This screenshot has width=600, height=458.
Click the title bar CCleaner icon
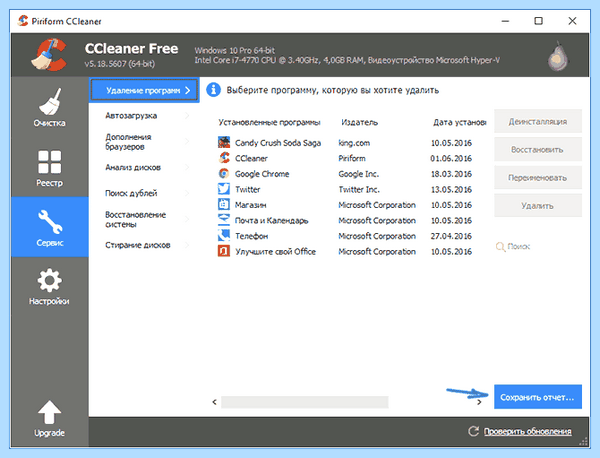click(x=23, y=21)
